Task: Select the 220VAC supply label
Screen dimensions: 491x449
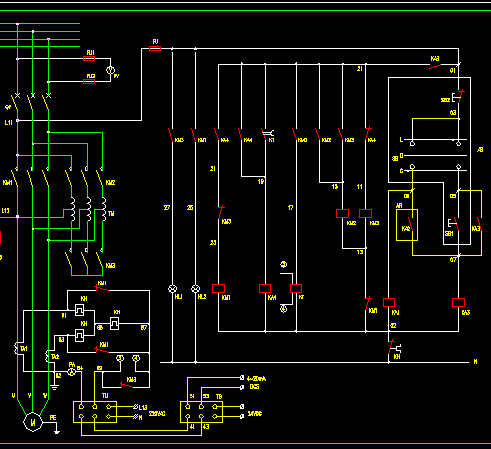Action: (x=157, y=414)
